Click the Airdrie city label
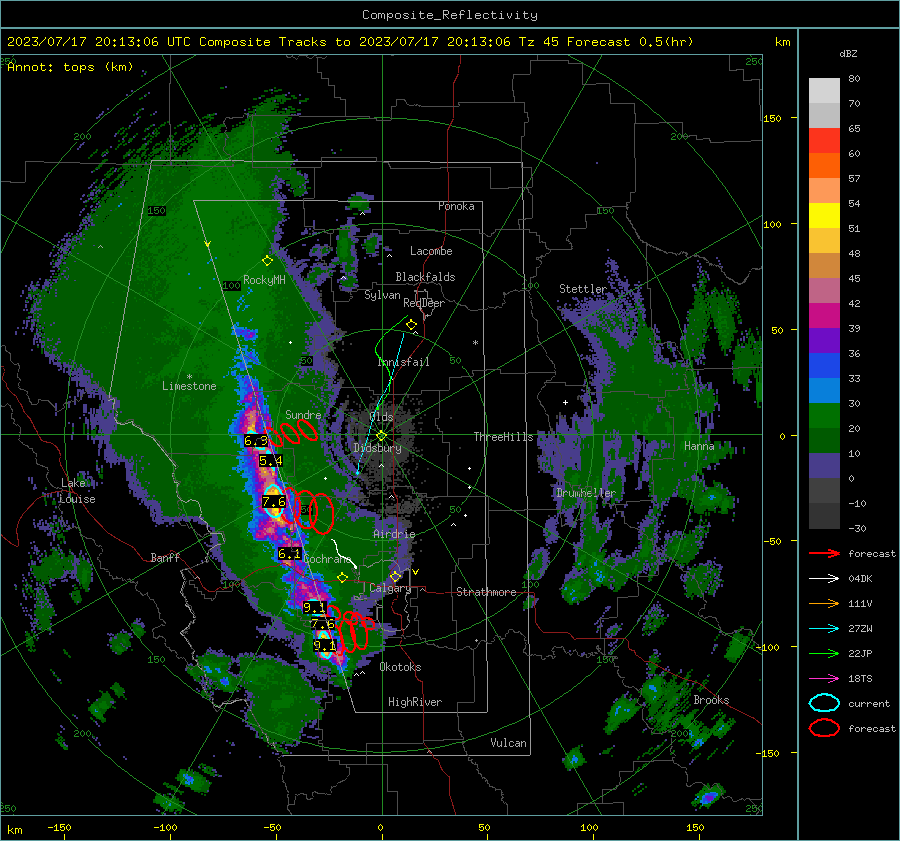This screenshot has height=841, width=900. pyautogui.click(x=394, y=534)
